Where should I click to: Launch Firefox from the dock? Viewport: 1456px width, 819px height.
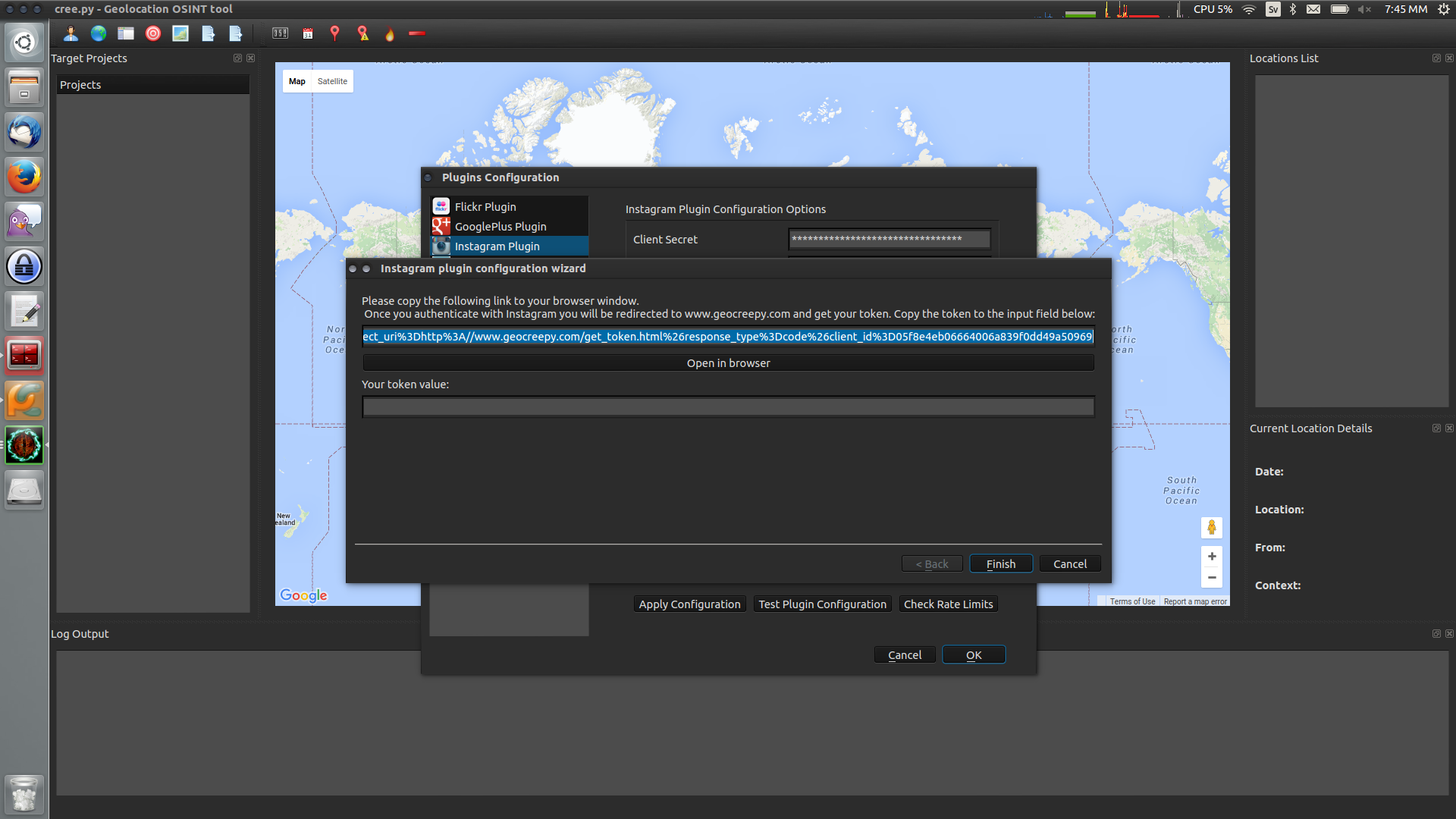(x=24, y=177)
